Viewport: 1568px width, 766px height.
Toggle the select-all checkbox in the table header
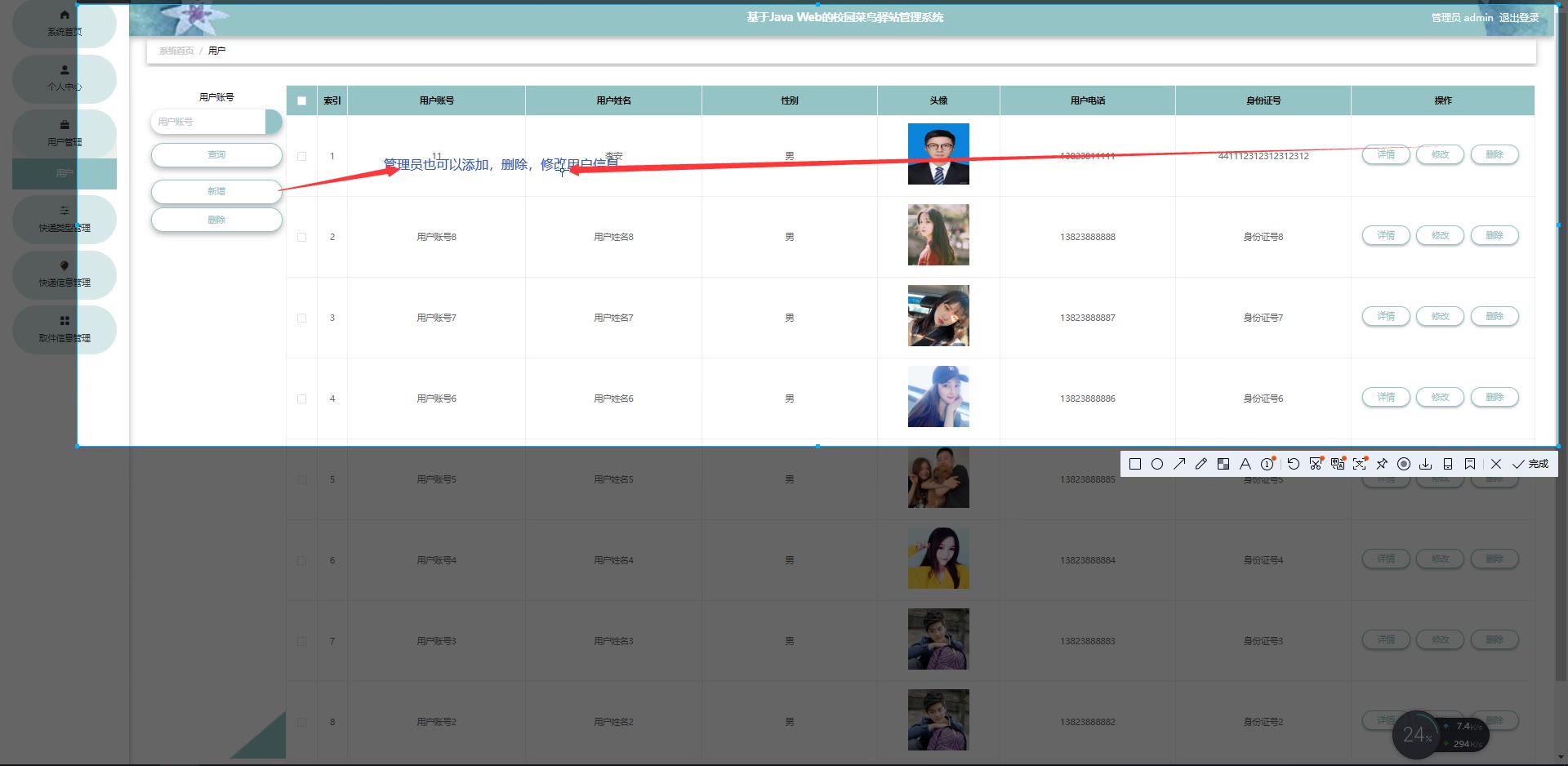[x=302, y=100]
